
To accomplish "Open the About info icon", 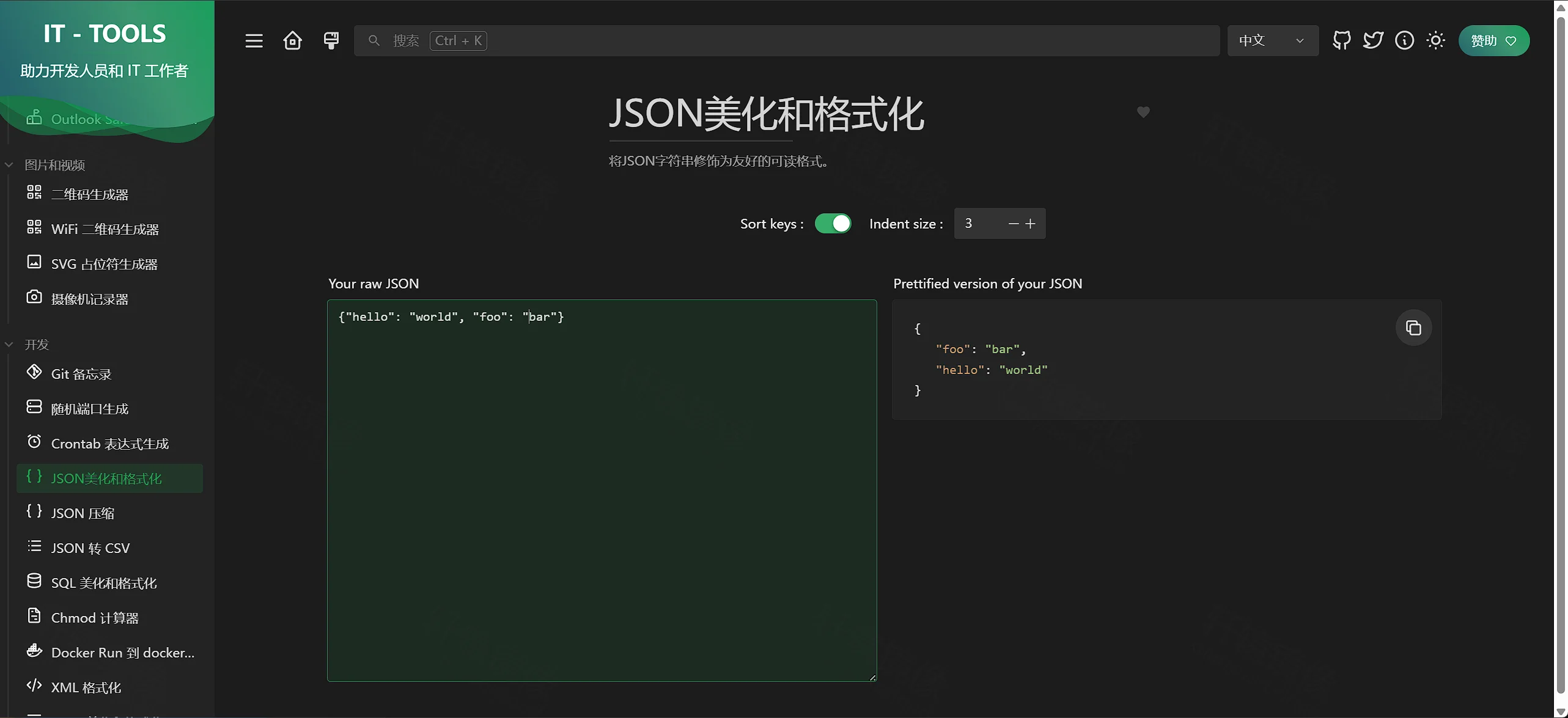I will [x=1404, y=41].
